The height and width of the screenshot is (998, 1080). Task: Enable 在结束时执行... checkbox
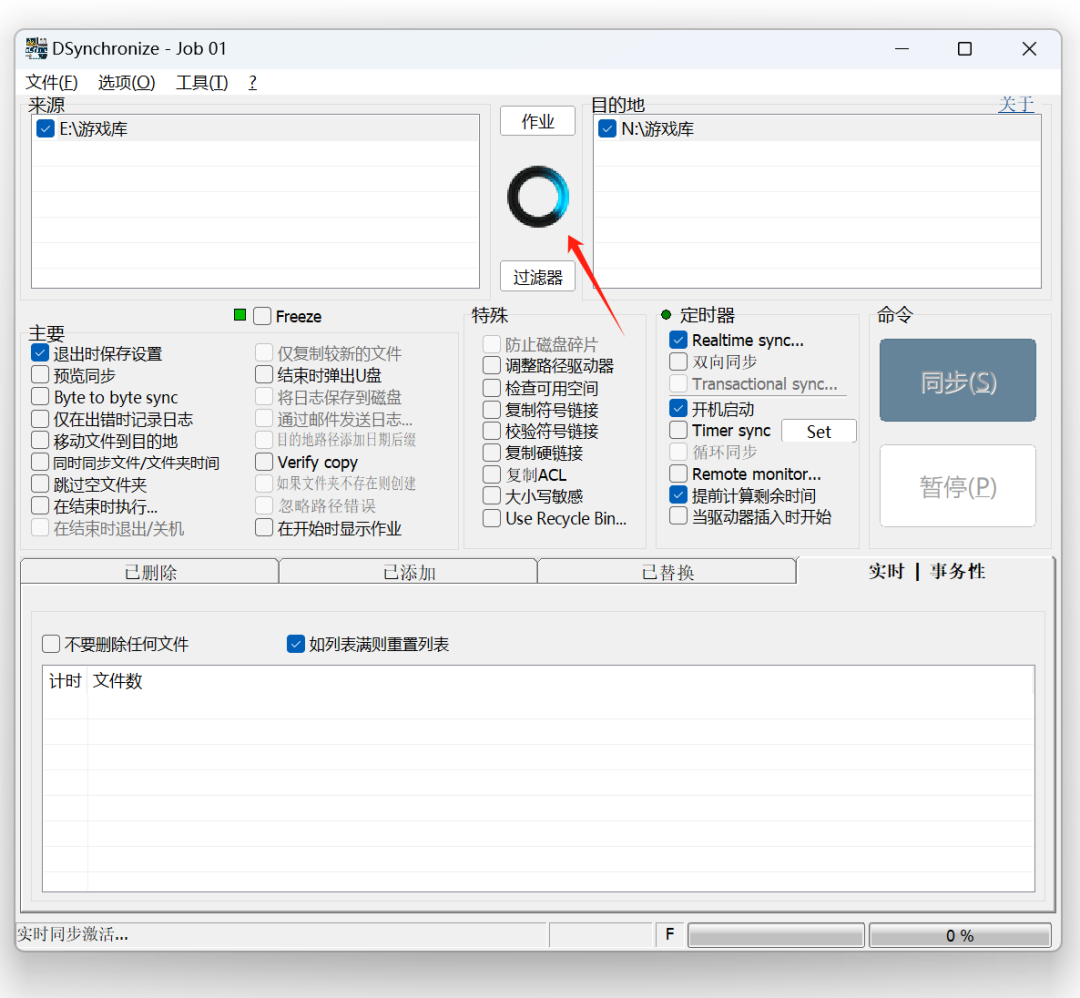tap(40, 506)
